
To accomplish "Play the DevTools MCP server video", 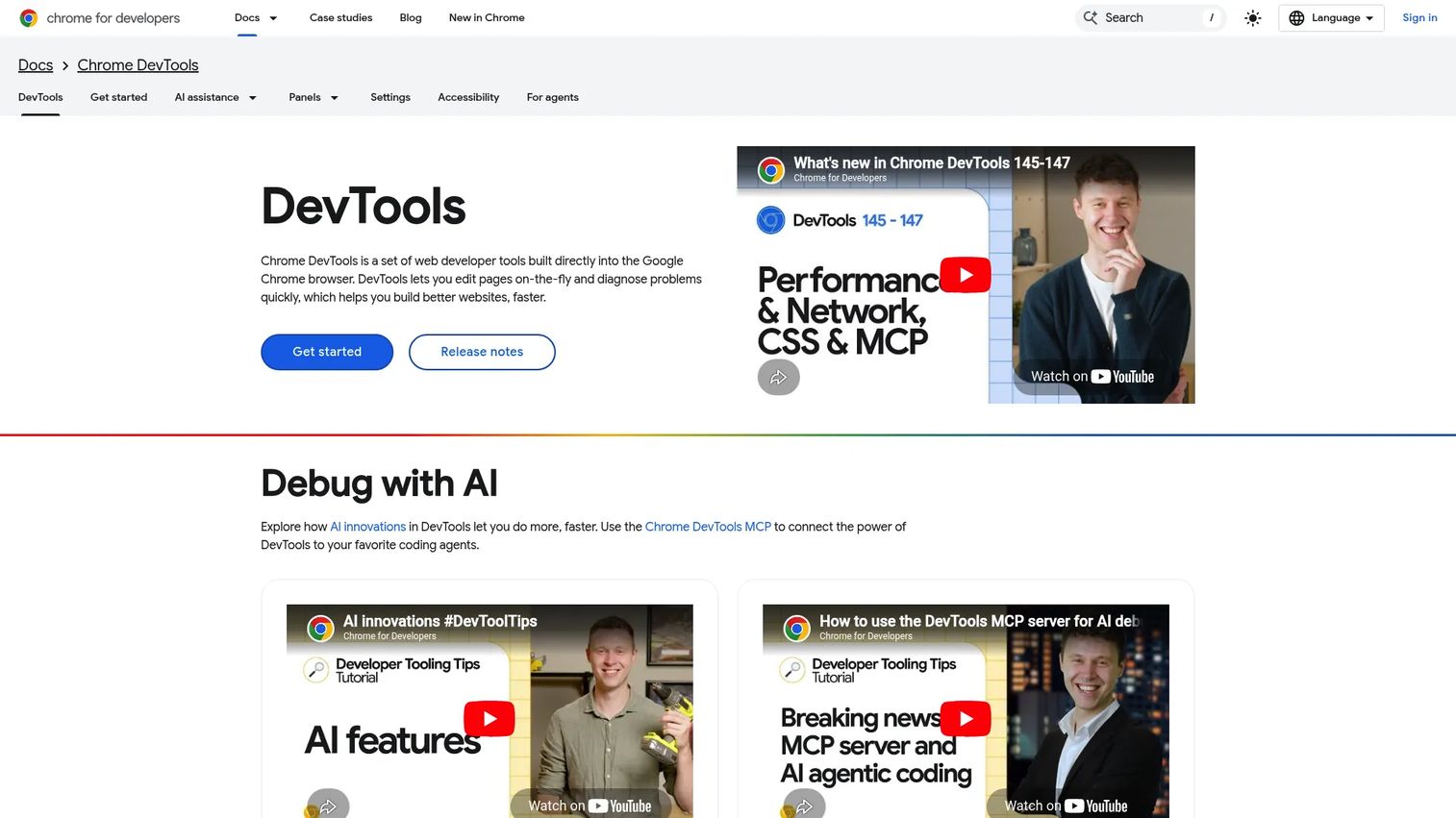I will (x=966, y=718).
